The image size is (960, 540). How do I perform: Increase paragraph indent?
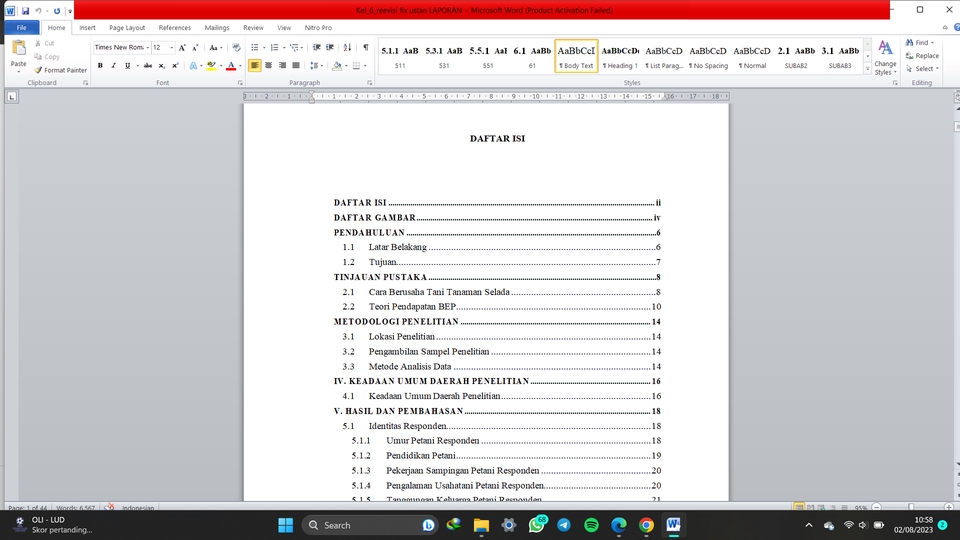point(330,47)
